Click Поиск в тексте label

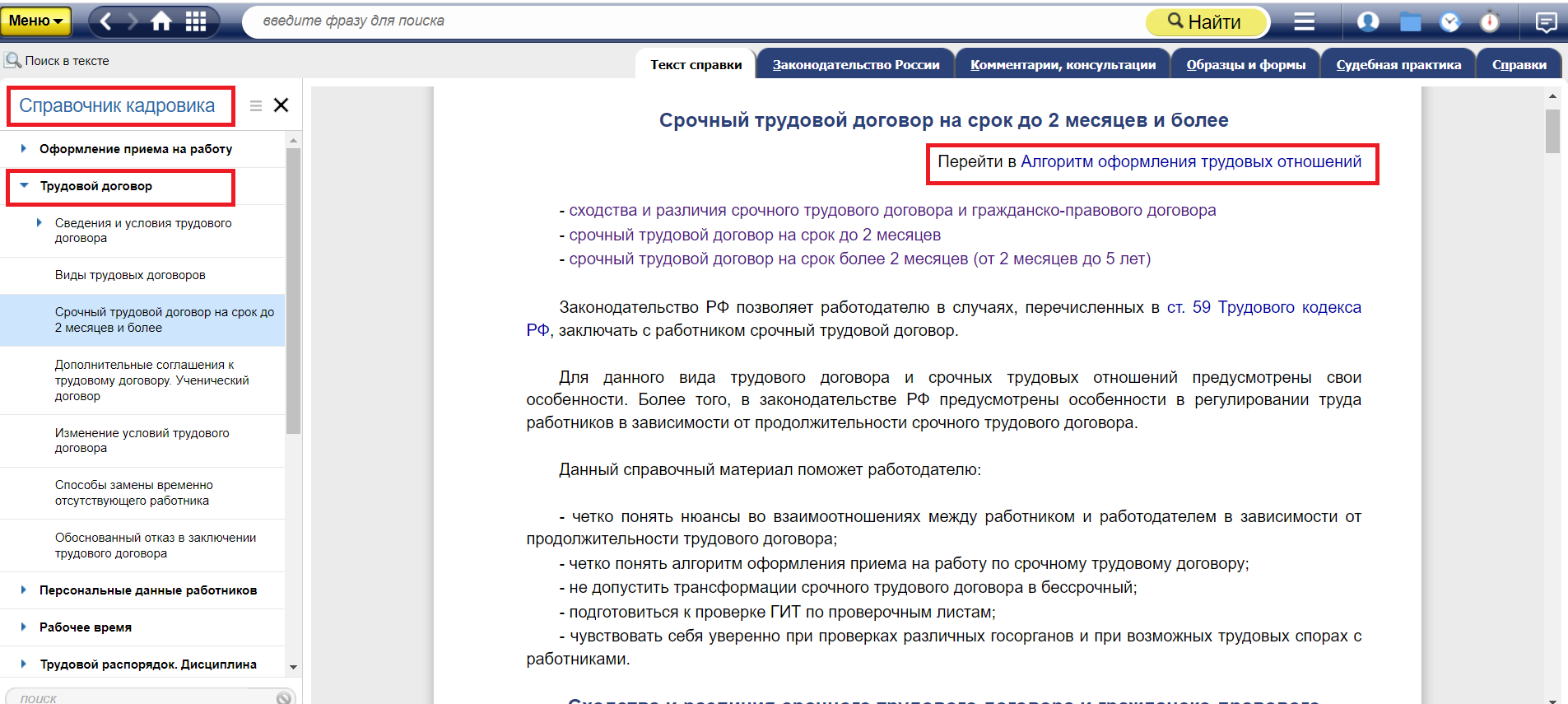[67, 61]
